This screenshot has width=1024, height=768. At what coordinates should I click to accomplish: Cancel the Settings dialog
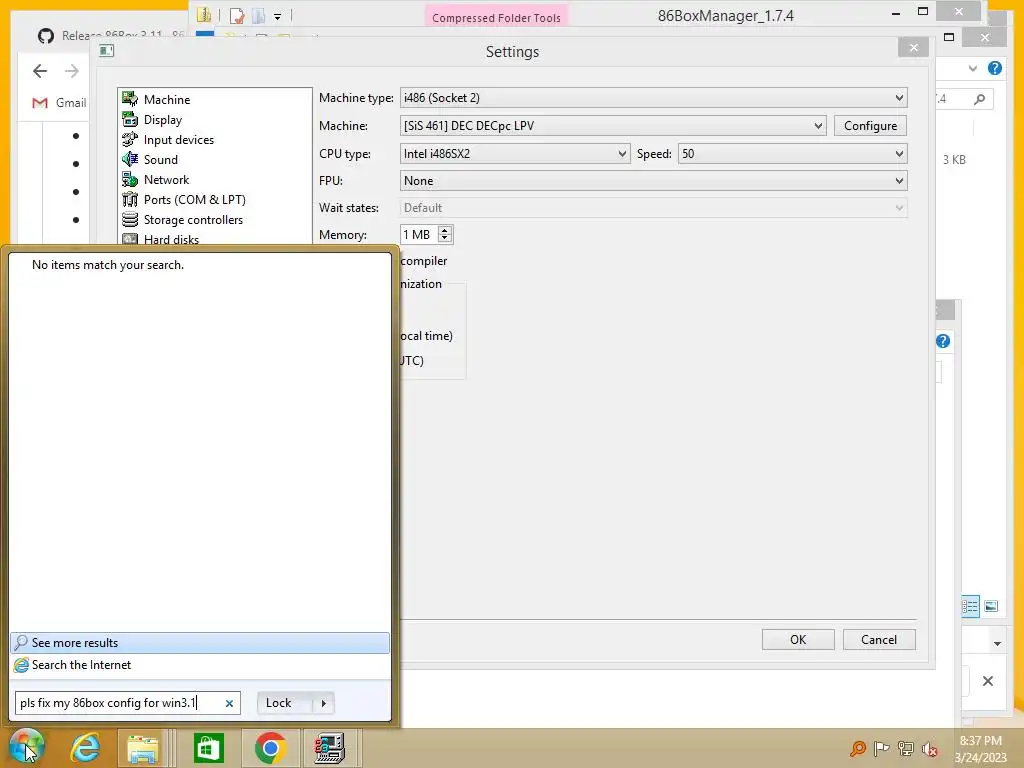click(x=879, y=639)
